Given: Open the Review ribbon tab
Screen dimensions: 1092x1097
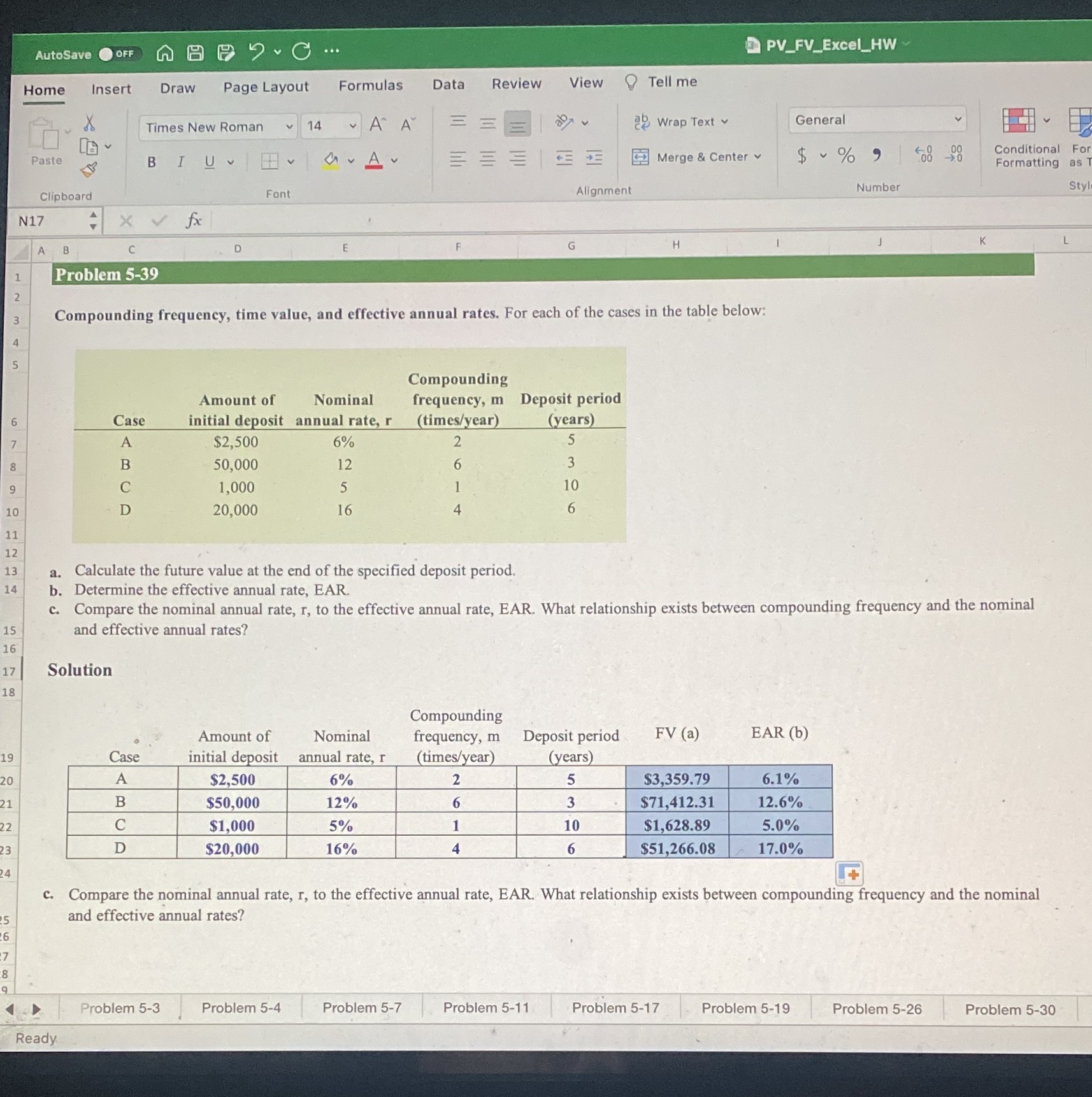Looking at the screenshot, I should pos(516,83).
